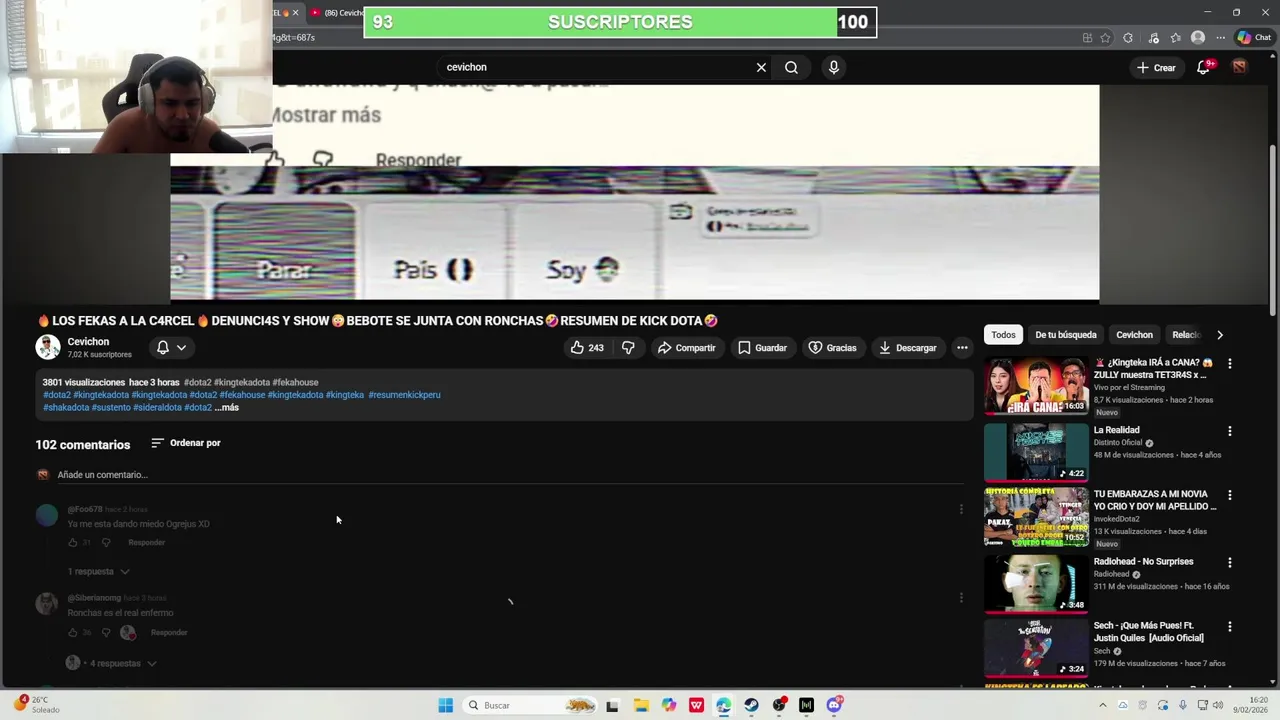The height and width of the screenshot is (720, 1280).
Task: Click Compartir share button
Action: (x=686, y=348)
